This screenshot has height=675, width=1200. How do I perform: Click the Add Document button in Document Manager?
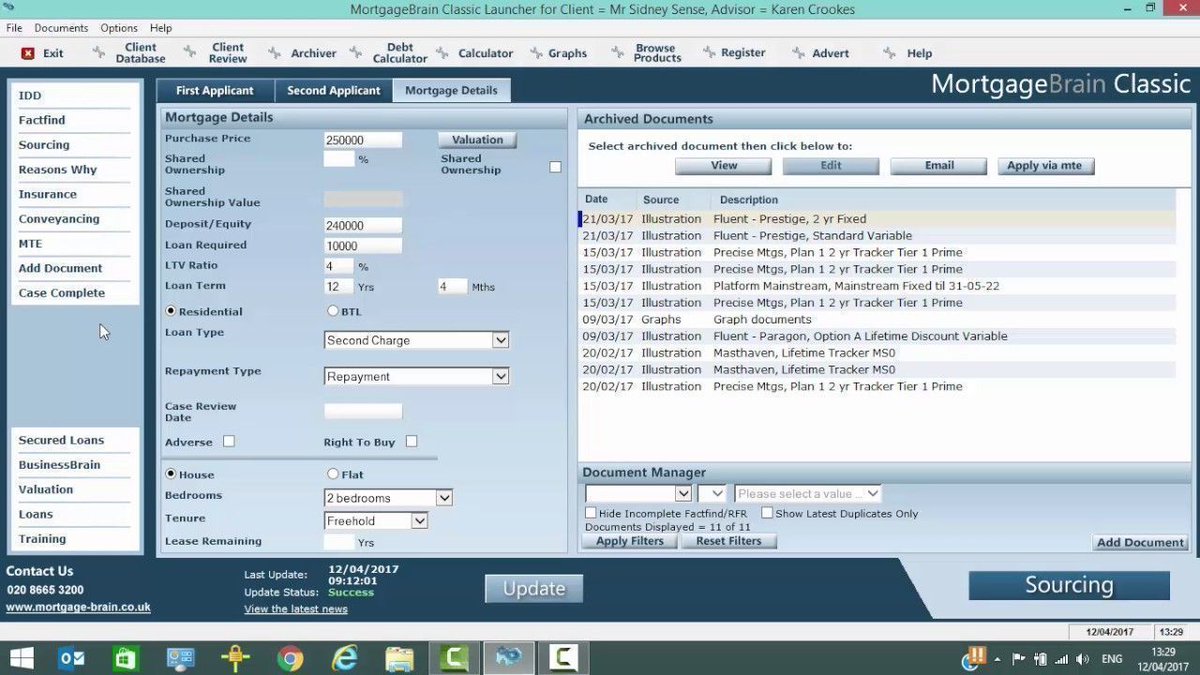click(x=1140, y=542)
